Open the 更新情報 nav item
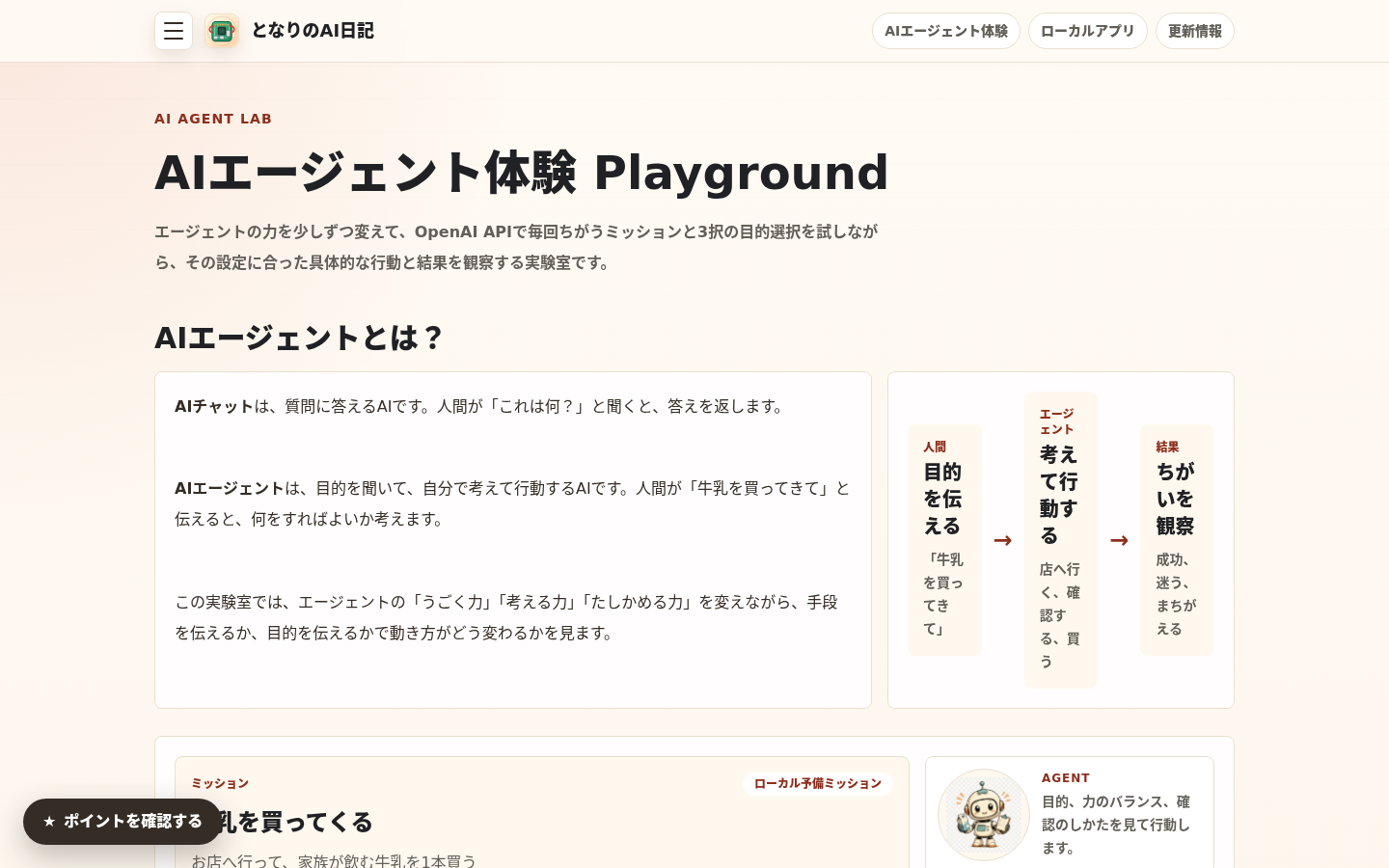The image size is (1389, 868). pos(1195,31)
